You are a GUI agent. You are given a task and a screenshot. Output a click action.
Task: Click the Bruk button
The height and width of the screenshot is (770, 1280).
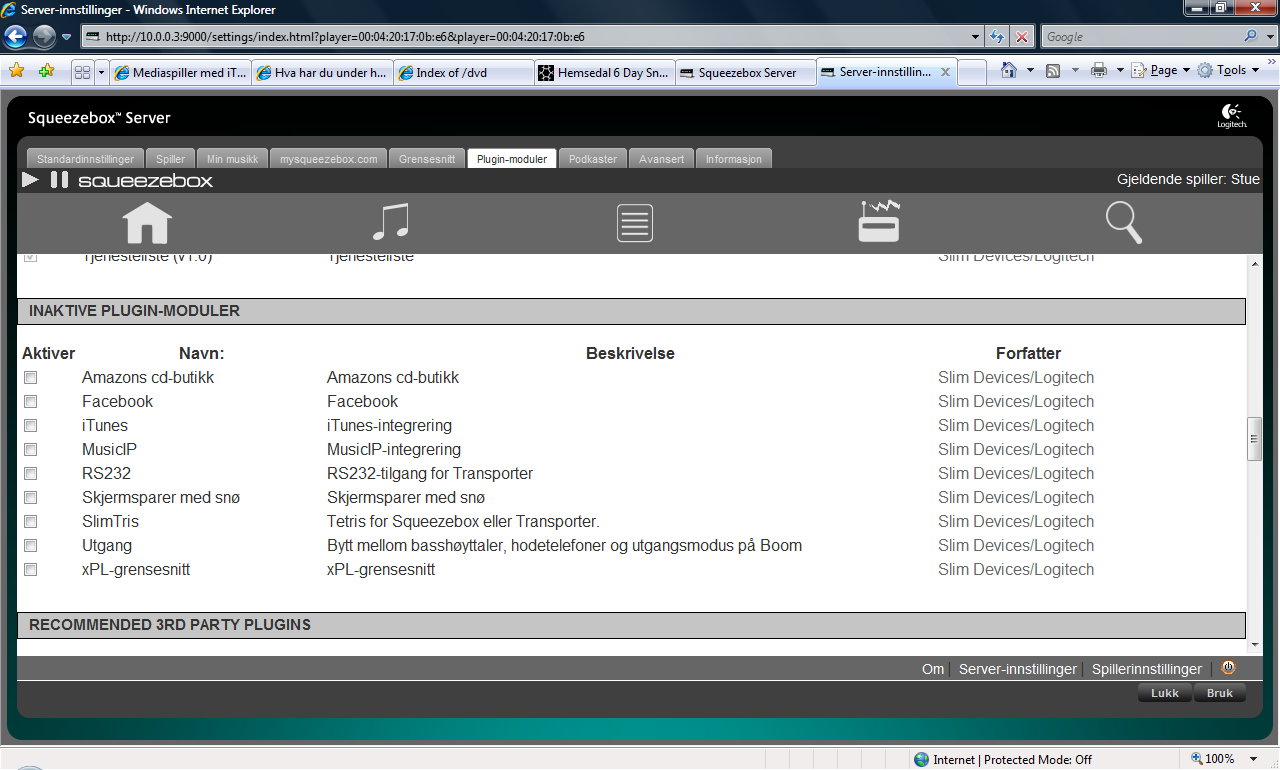[x=1220, y=693]
